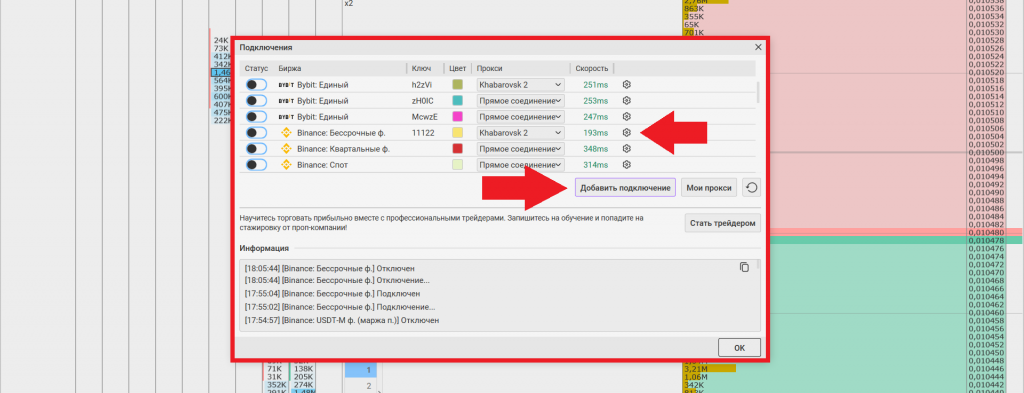Viewport: 1024px width, 393px height.
Task: Close the Подключения dialog
Action: pyautogui.click(x=758, y=48)
